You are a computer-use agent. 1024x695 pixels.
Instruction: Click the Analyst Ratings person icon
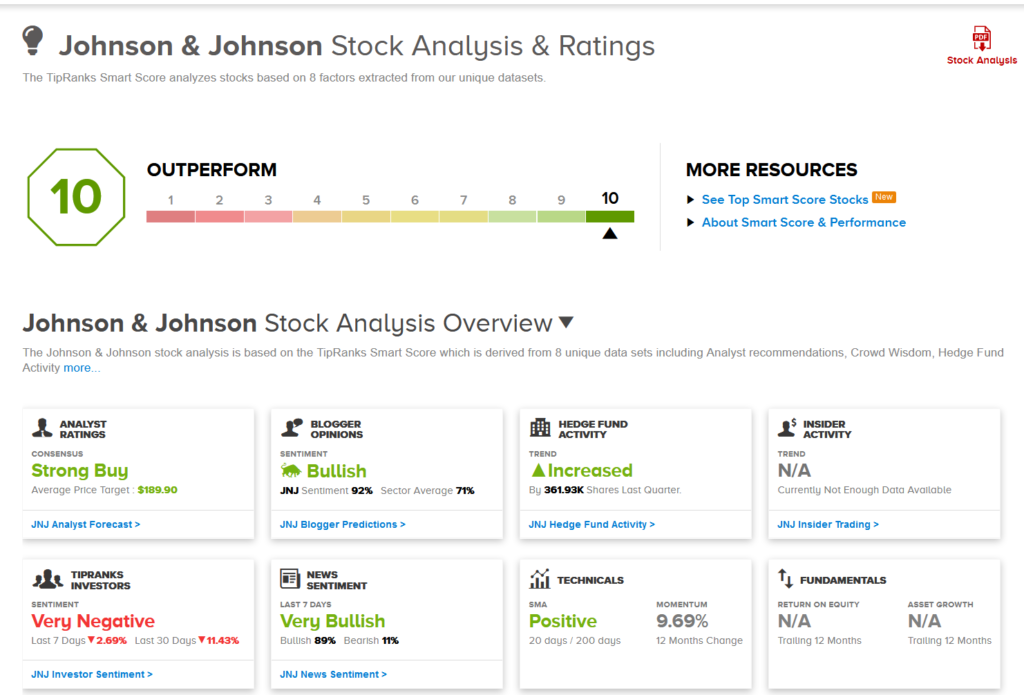[42, 429]
